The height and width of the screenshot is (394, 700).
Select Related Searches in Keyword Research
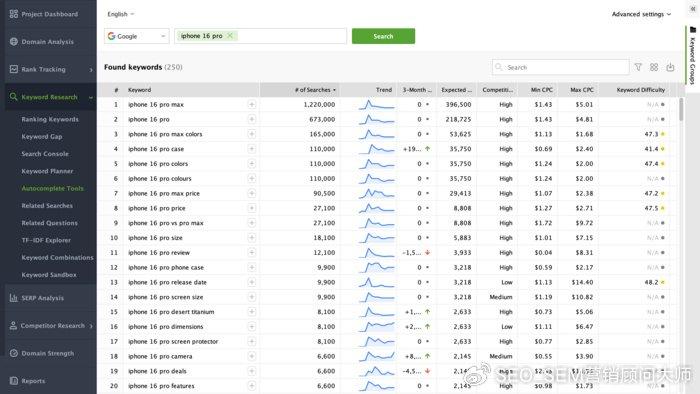(x=47, y=206)
